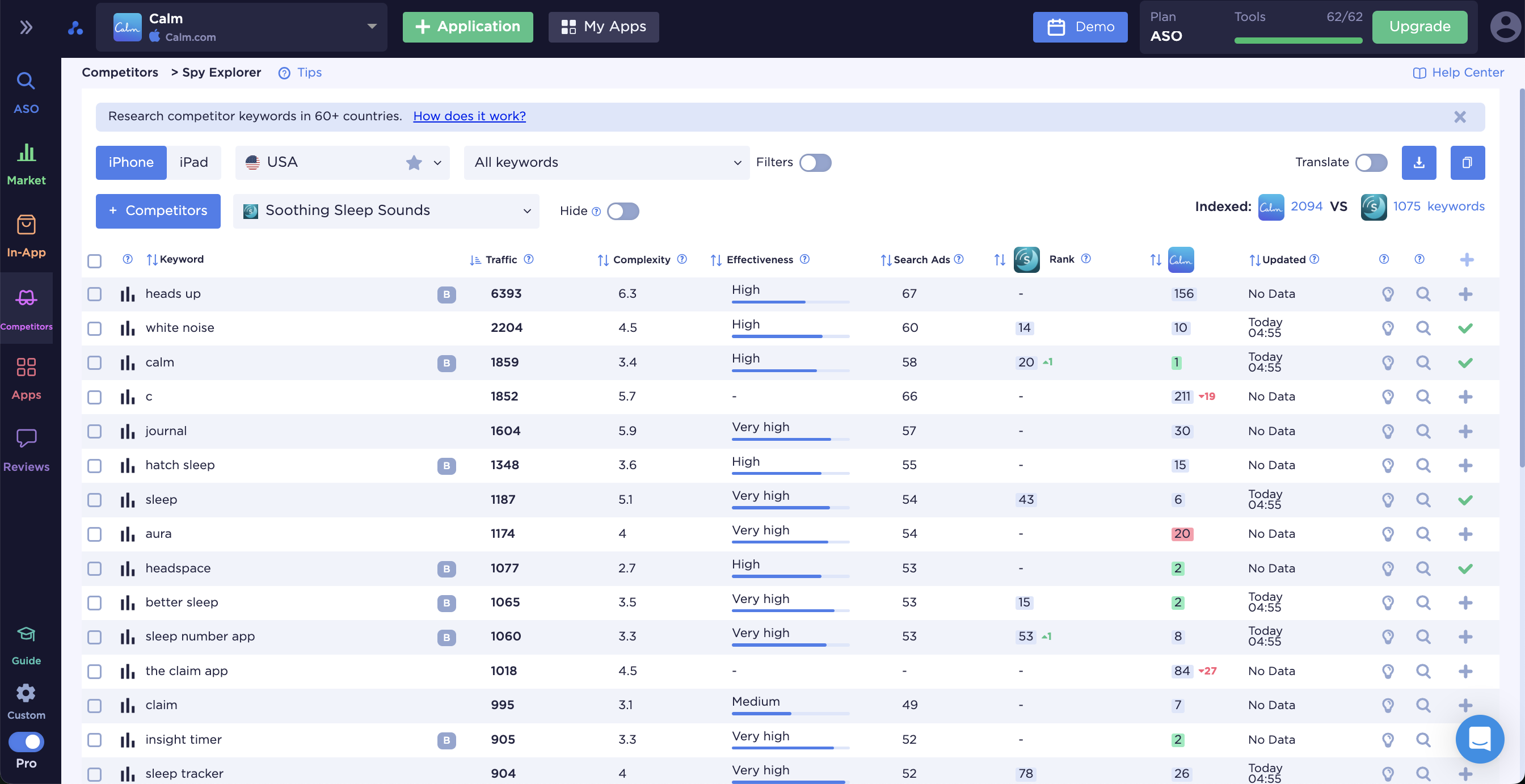
Task: Expand the sidebar with double chevron icon
Action: click(26, 27)
